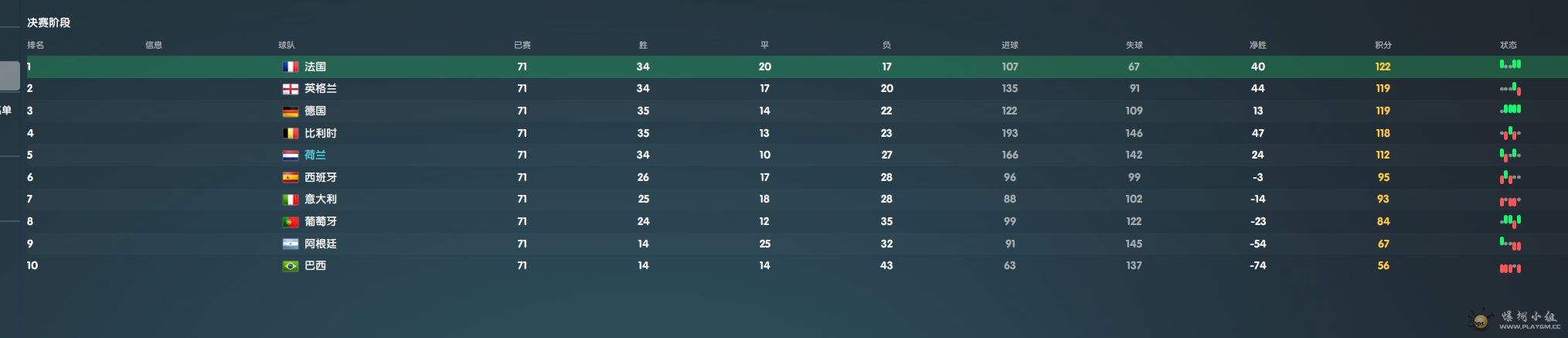Select the 决赛阶段 section heading
Viewport: 1568px width, 338px height.
click(49, 22)
